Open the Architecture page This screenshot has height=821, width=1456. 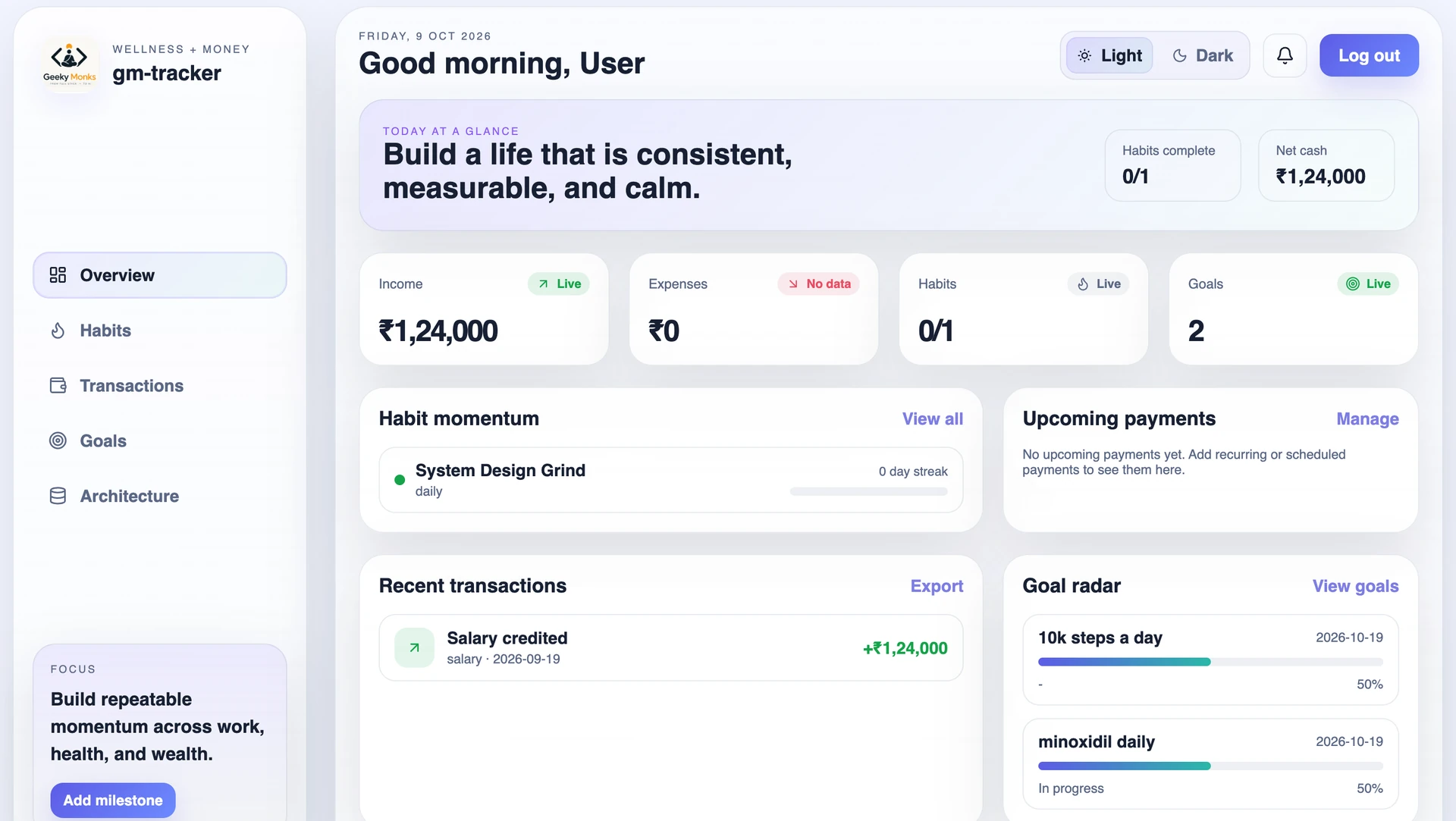(x=160, y=496)
